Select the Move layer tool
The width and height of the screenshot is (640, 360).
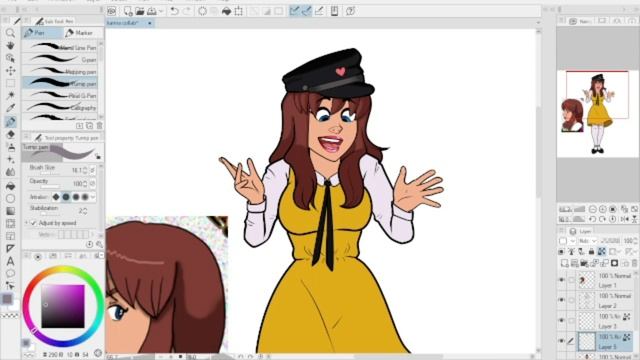click(10, 71)
